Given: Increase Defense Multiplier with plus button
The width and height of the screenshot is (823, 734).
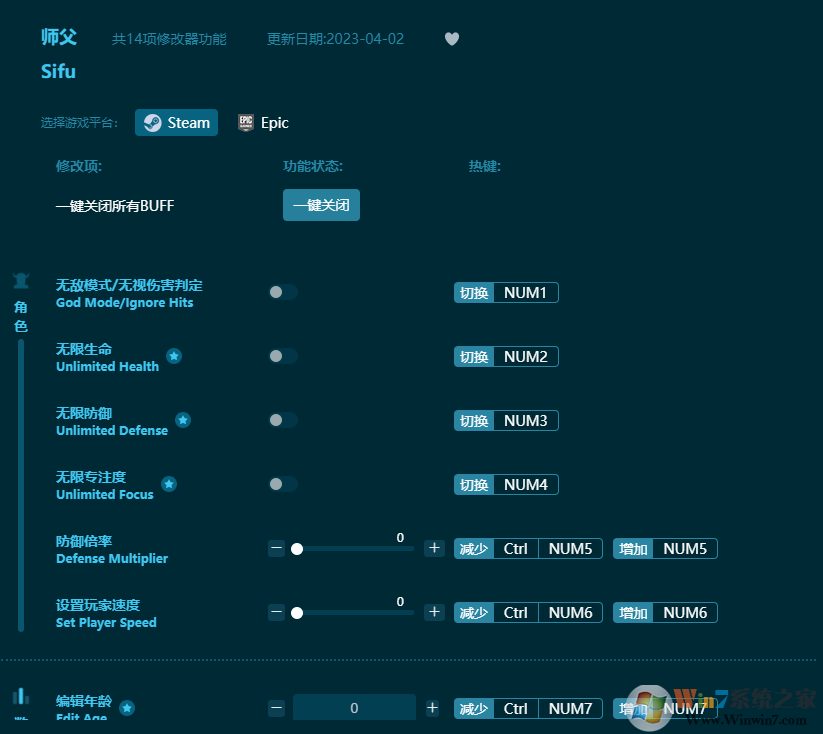Looking at the screenshot, I should coord(434,548).
